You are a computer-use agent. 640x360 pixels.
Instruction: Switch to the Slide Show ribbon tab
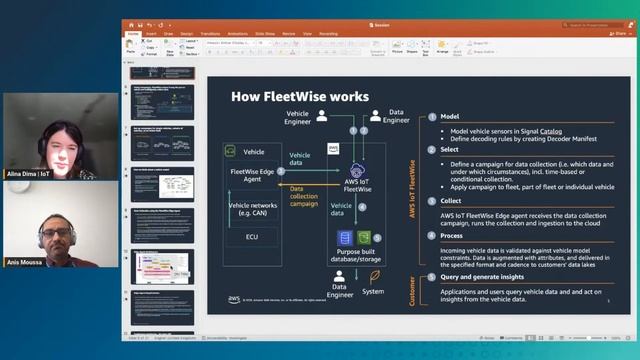(x=265, y=34)
